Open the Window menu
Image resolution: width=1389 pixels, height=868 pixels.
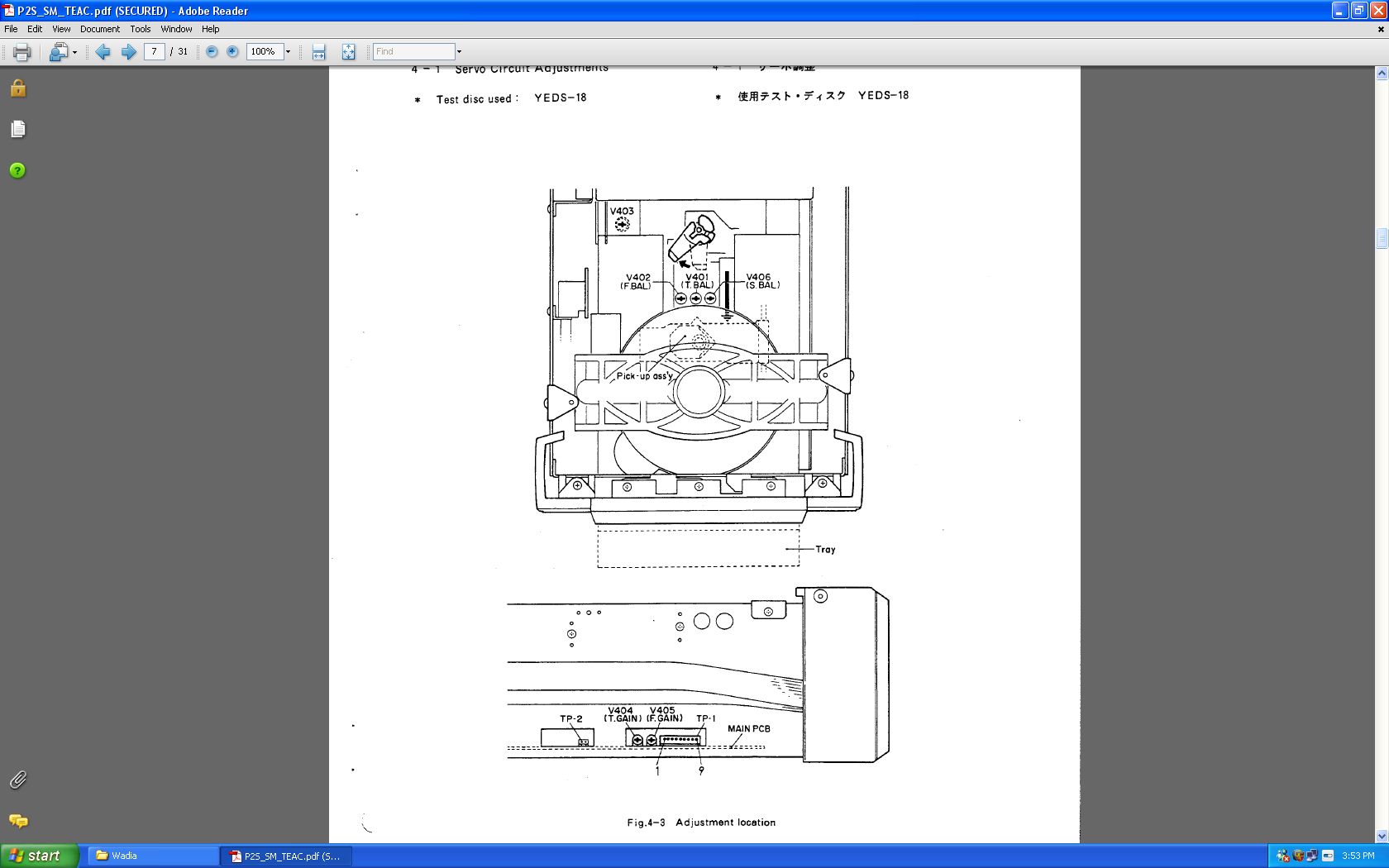point(176,29)
